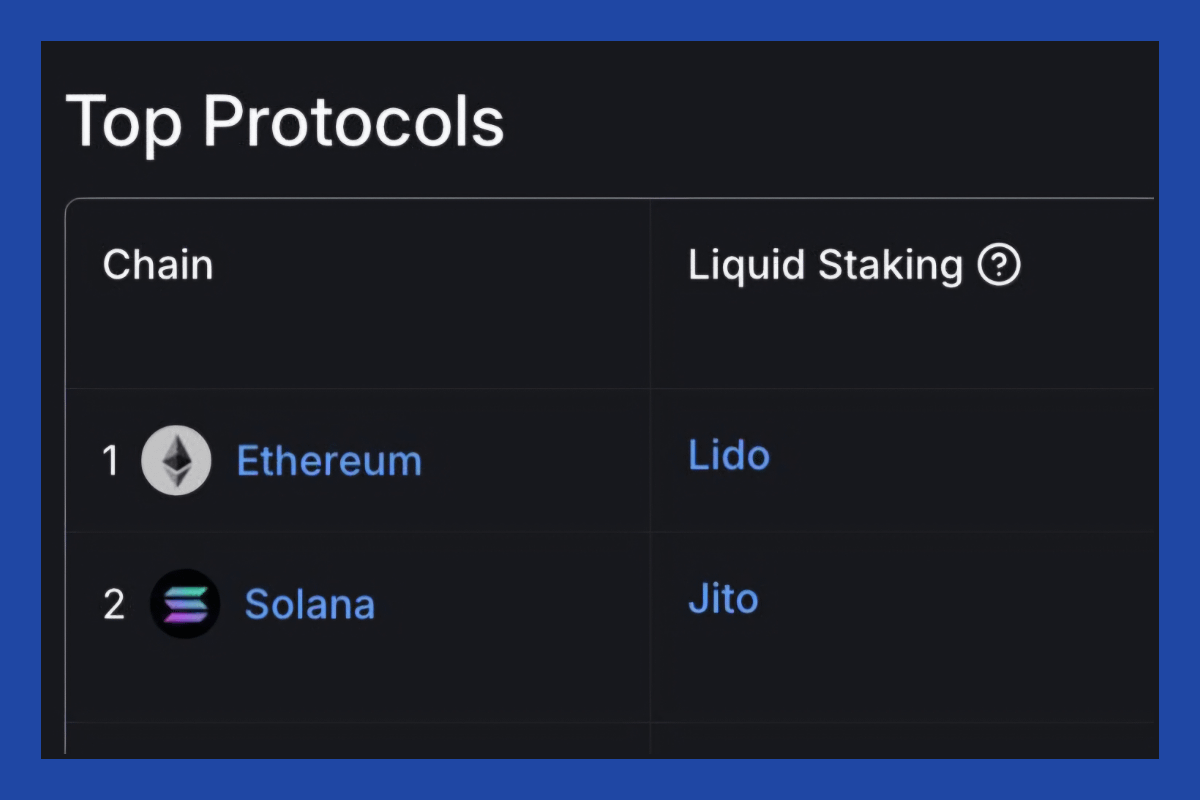Click the row divider between Ethereum and Solana

tap(358, 532)
